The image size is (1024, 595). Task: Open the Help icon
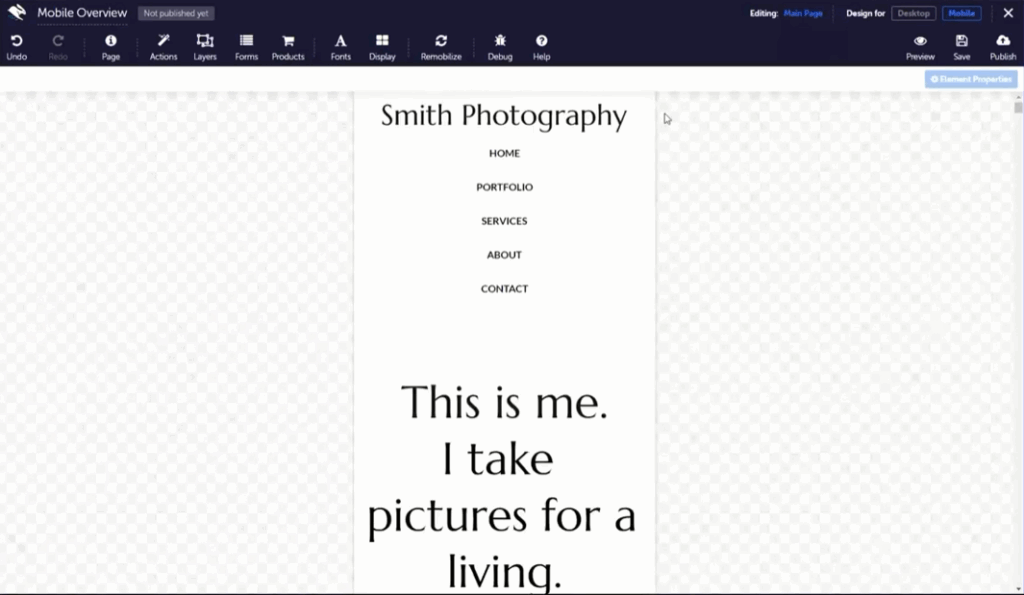(541, 41)
